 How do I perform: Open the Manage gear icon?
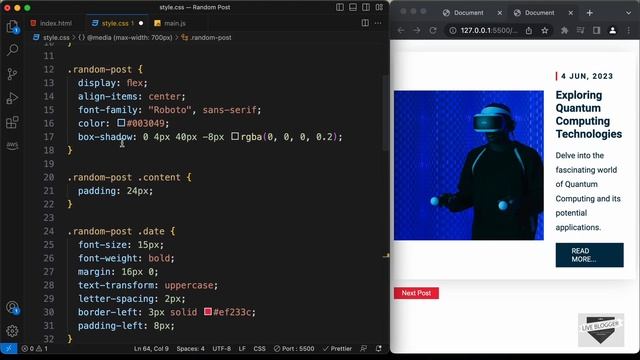(x=12, y=331)
